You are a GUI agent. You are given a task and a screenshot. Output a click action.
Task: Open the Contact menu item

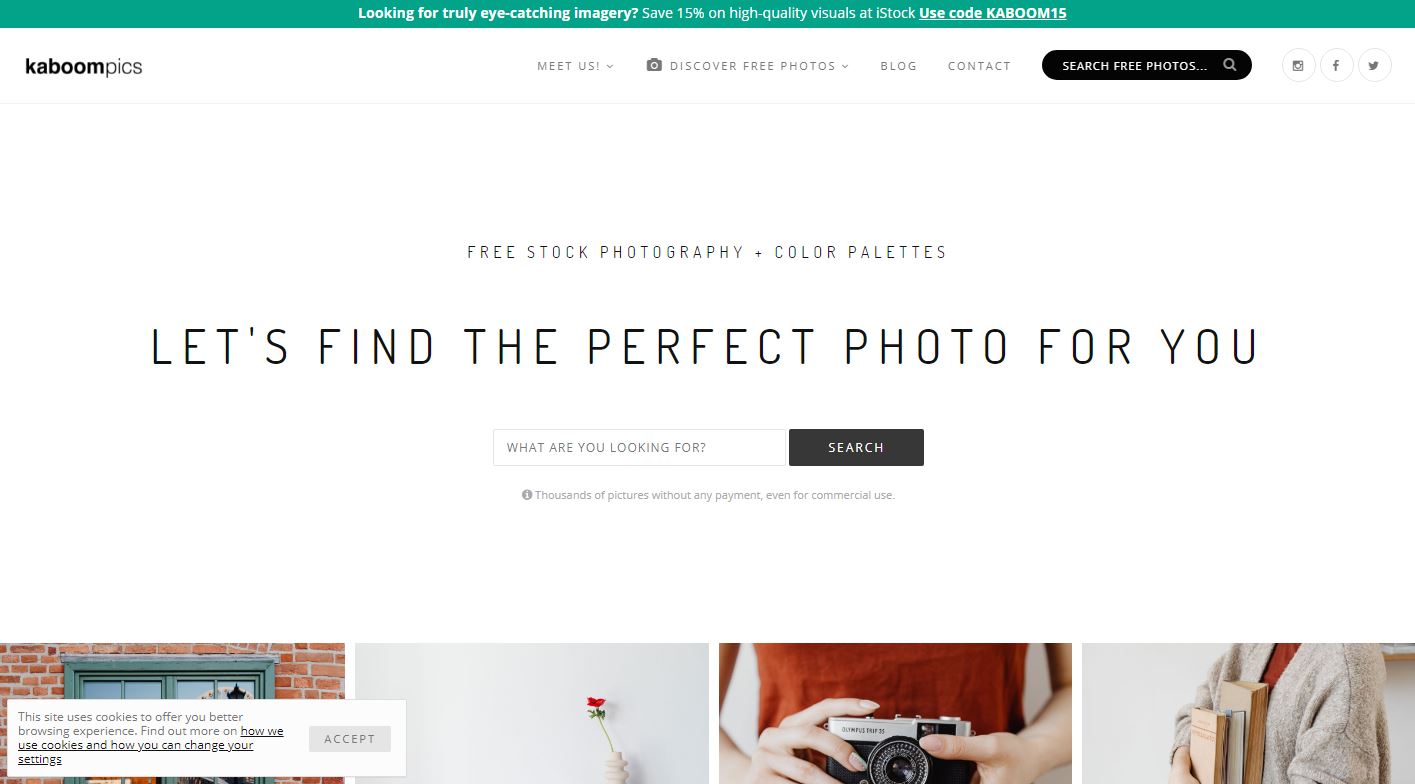(979, 66)
